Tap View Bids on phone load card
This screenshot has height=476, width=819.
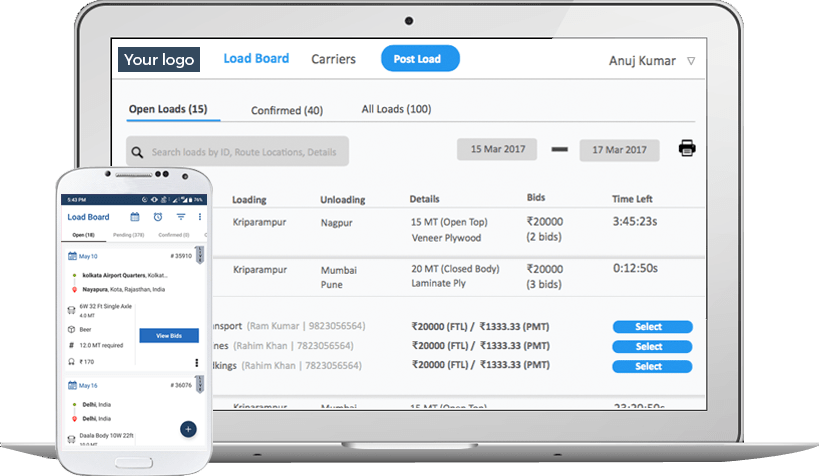169,335
